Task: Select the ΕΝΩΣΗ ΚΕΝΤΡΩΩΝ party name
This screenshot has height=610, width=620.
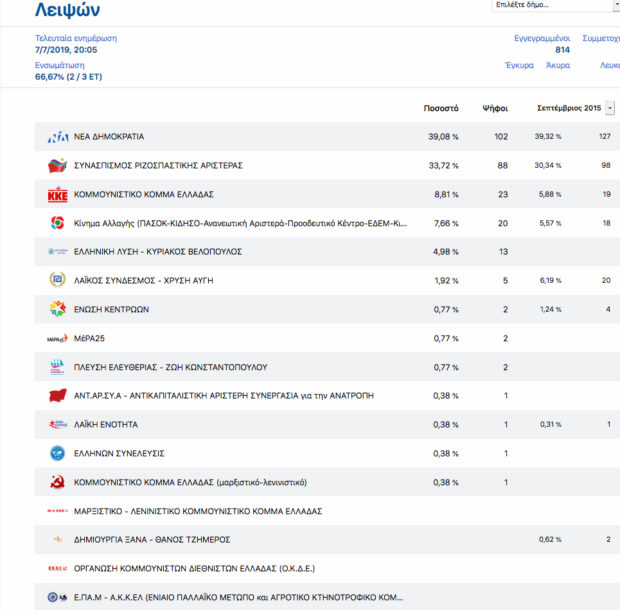Action: point(112,309)
